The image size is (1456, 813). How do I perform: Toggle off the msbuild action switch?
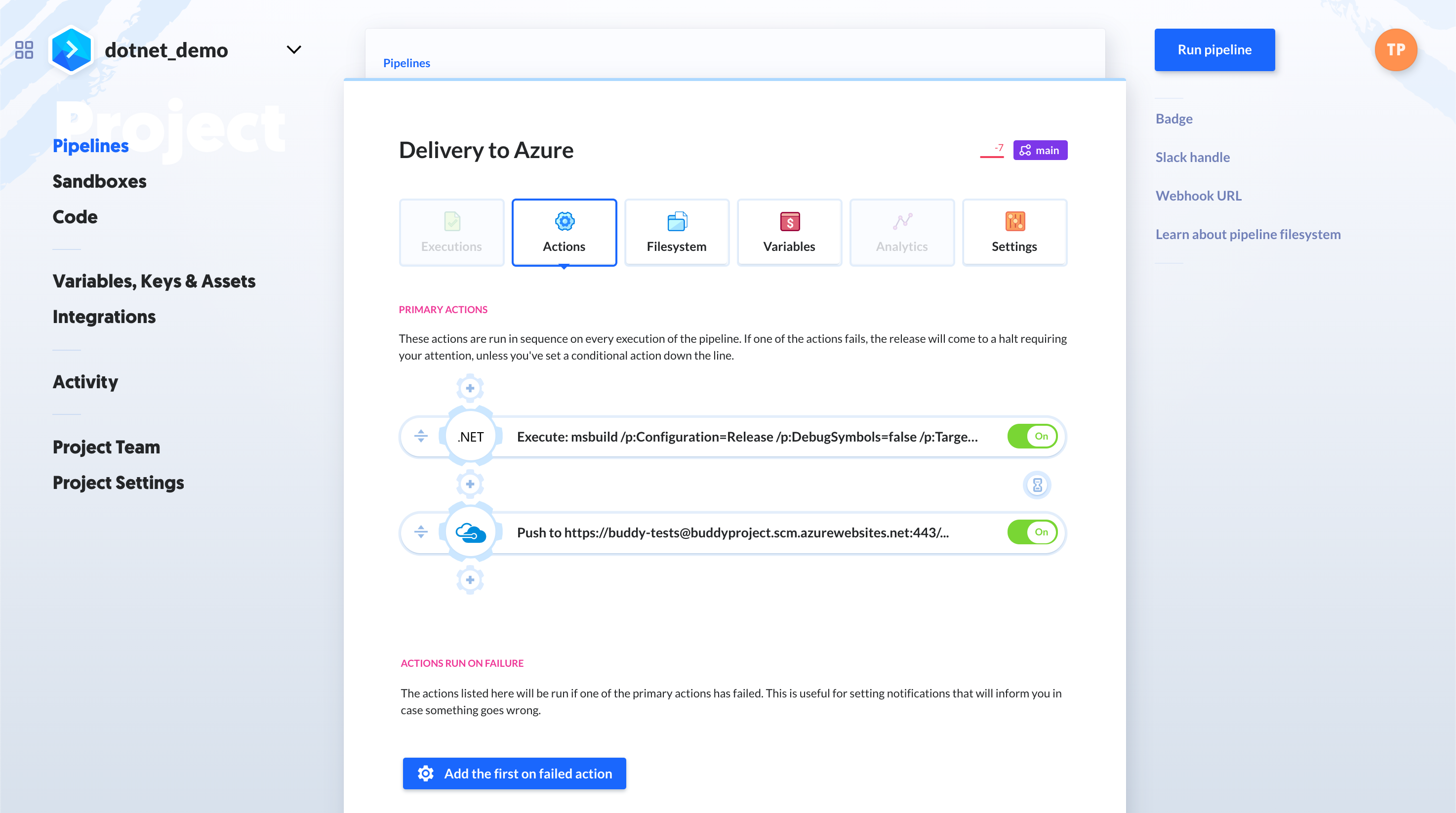tap(1032, 437)
